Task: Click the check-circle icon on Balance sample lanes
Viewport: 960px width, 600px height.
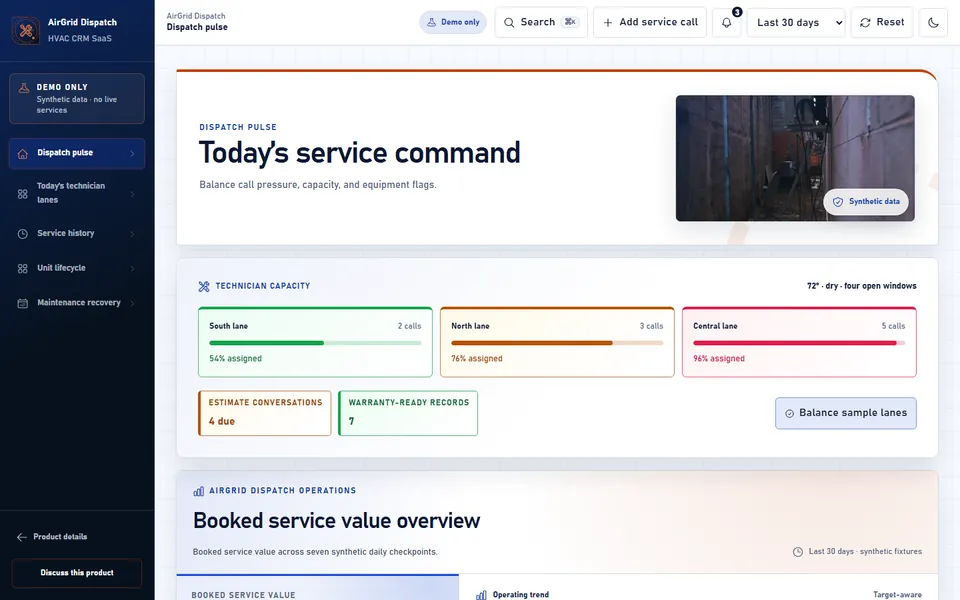Action: click(x=789, y=413)
